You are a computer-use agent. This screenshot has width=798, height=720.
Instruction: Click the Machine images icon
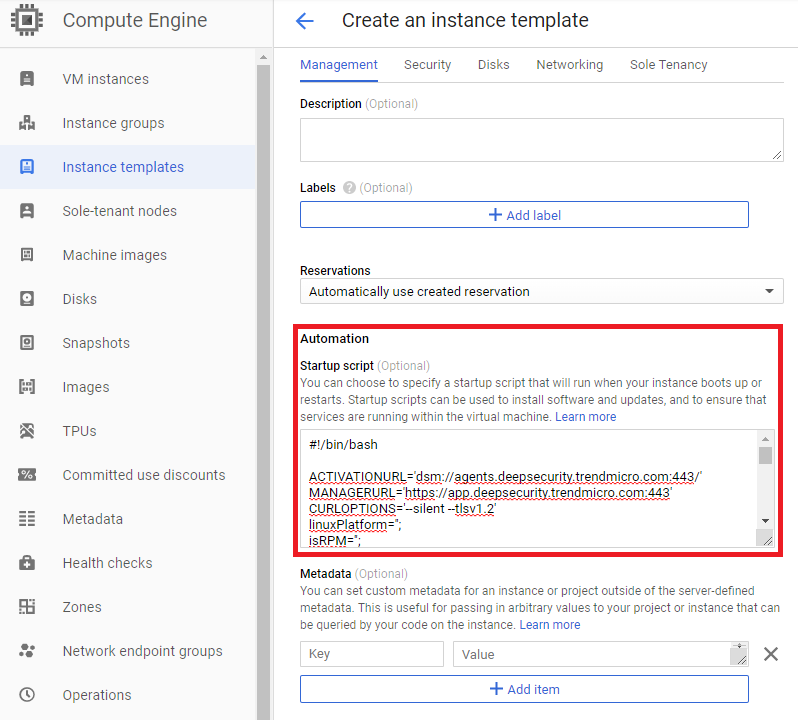[x=27, y=255]
